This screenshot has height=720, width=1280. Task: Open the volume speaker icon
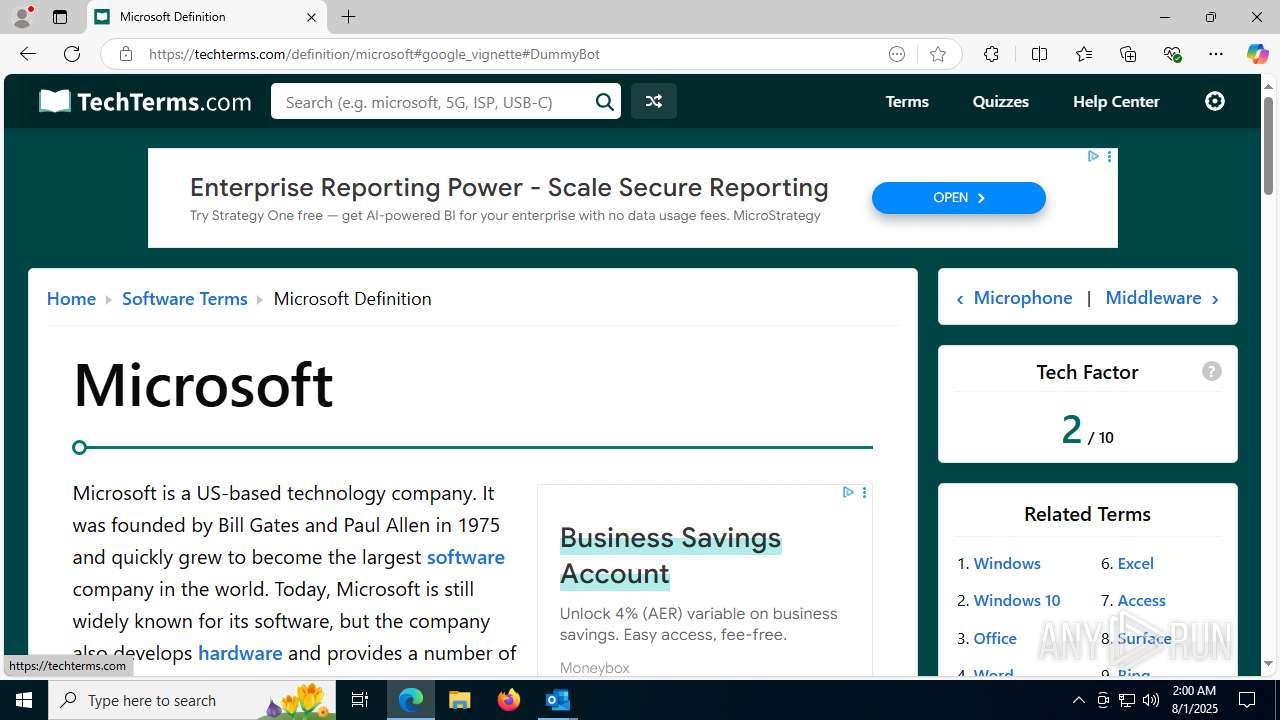(x=1151, y=700)
